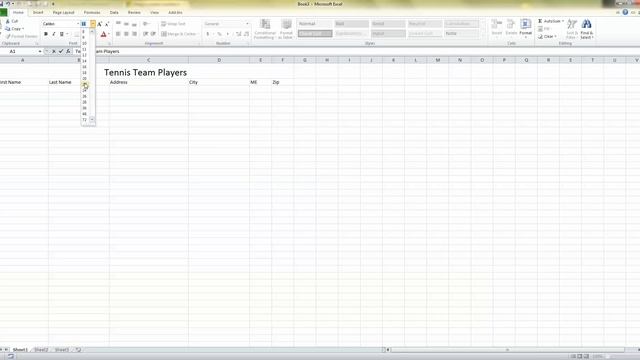Apply the Calculation cell style
640x360 pixels.
coord(462,24)
